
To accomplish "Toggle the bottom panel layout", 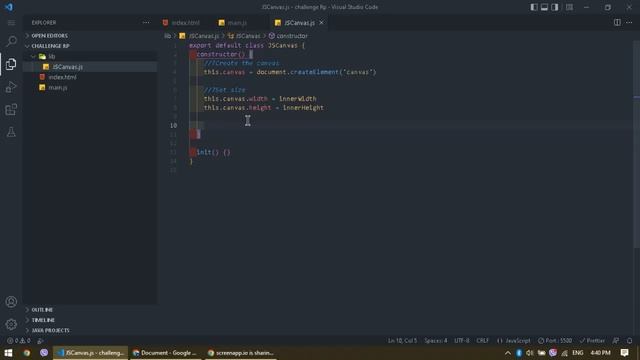I will pyautogui.click(x=544, y=7).
